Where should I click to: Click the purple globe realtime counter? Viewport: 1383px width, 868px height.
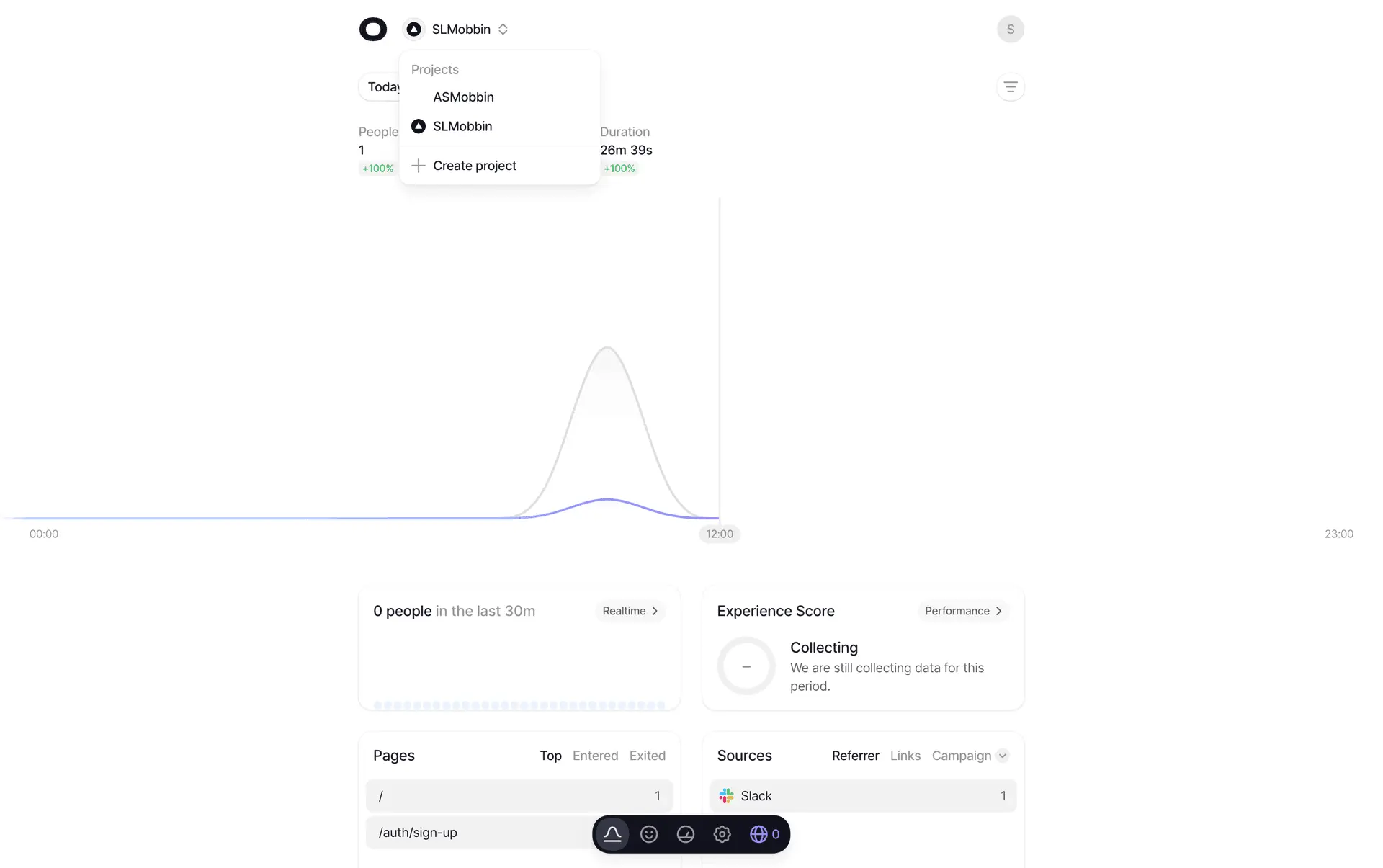pyautogui.click(x=764, y=834)
